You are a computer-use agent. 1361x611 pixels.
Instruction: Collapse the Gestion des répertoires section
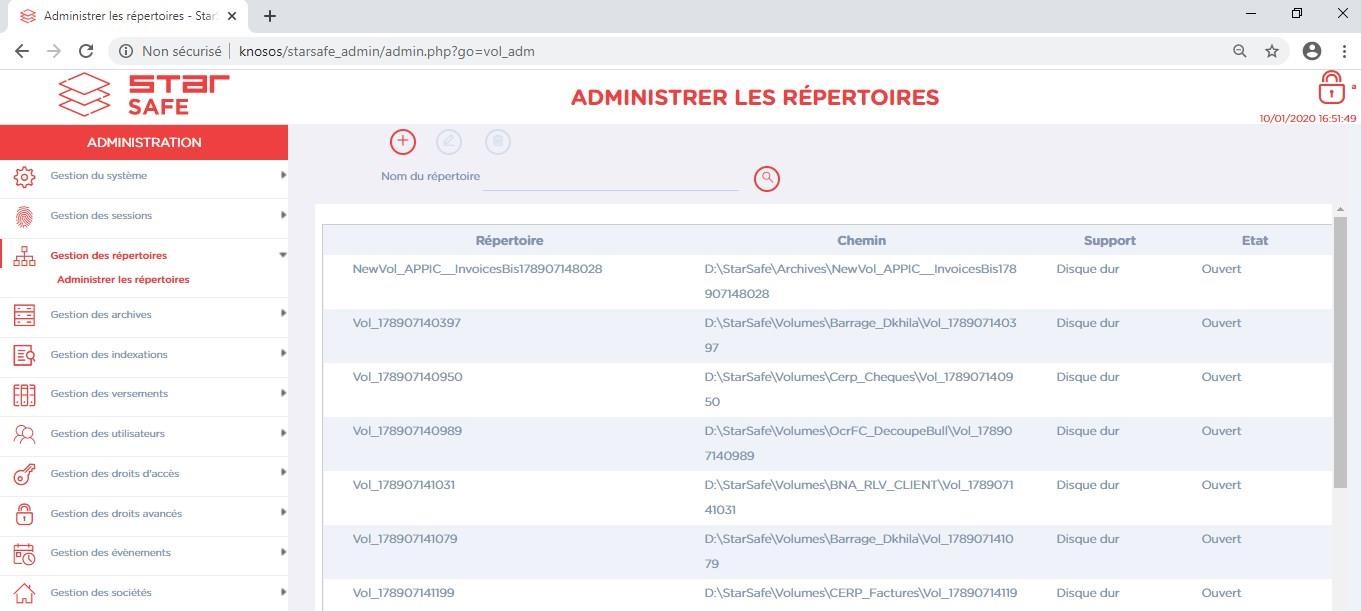(x=283, y=256)
